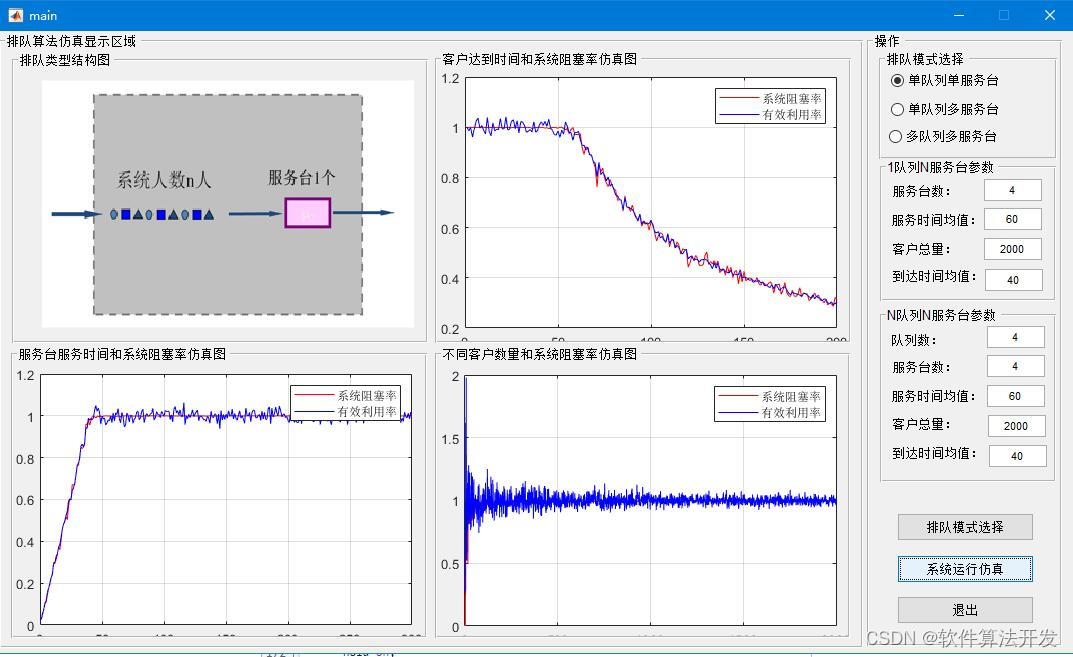Minimize the main window

[x=959, y=15]
